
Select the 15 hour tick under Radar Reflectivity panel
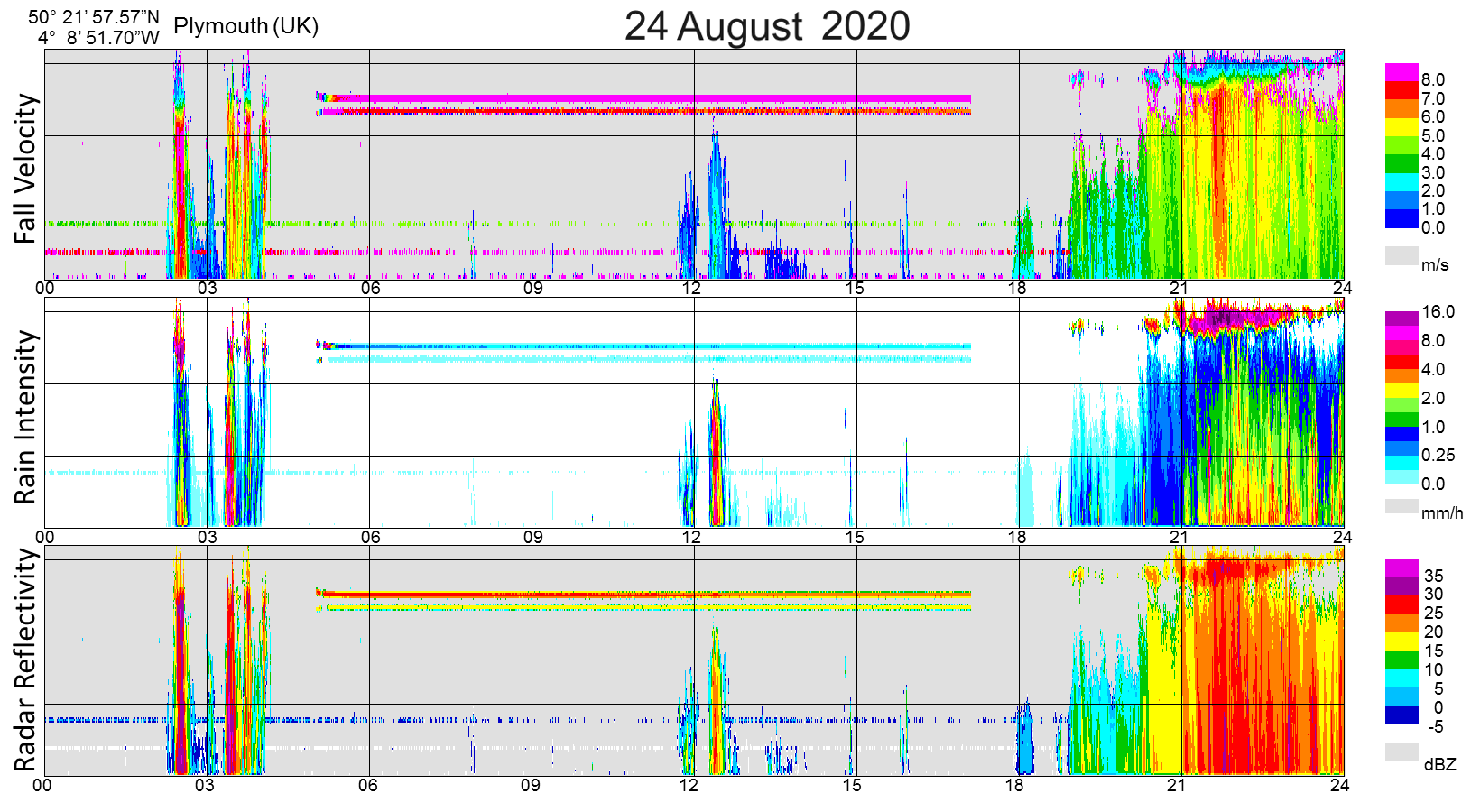pos(852,785)
